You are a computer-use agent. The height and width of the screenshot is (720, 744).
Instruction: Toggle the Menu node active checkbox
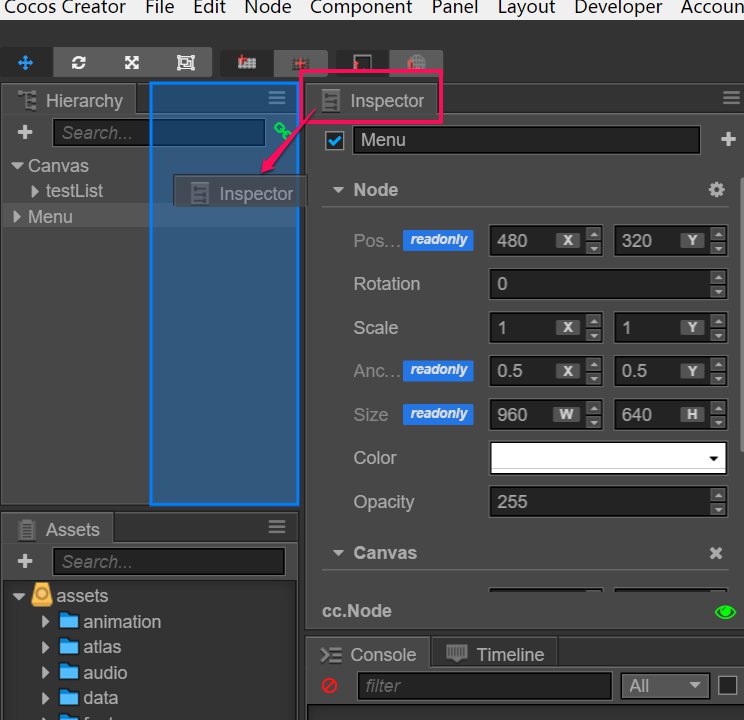pos(335,140)
